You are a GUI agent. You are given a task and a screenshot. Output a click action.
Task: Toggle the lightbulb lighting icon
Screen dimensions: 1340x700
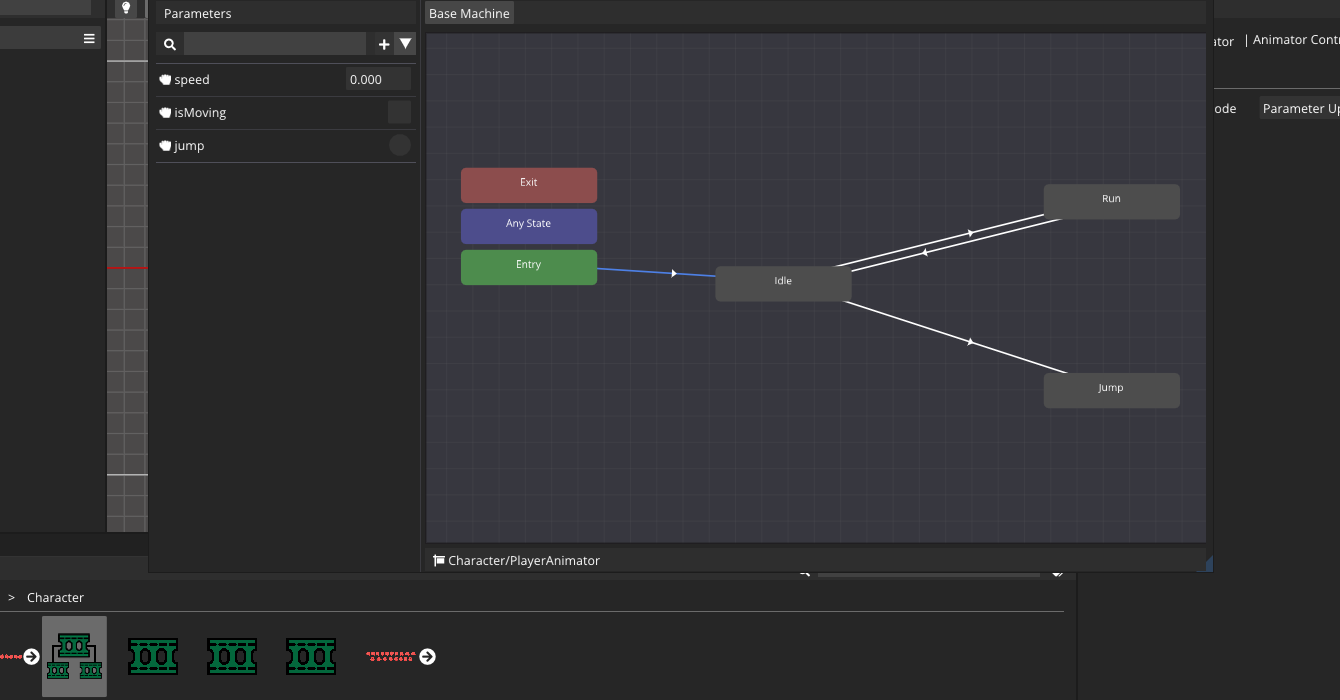click(126, 8)
